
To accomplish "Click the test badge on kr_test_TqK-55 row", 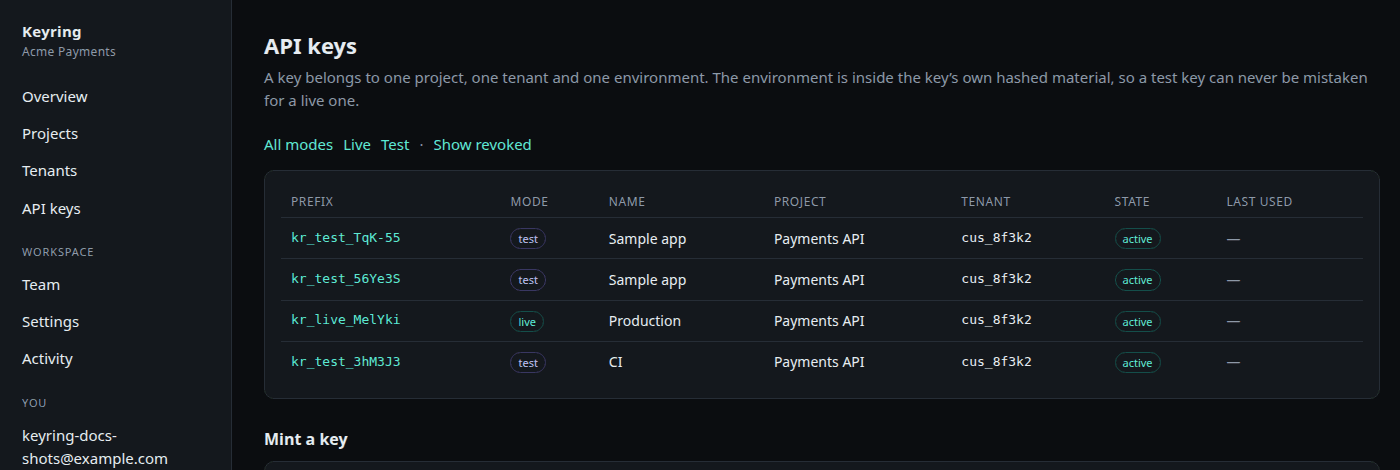I will tap(528, 239).
